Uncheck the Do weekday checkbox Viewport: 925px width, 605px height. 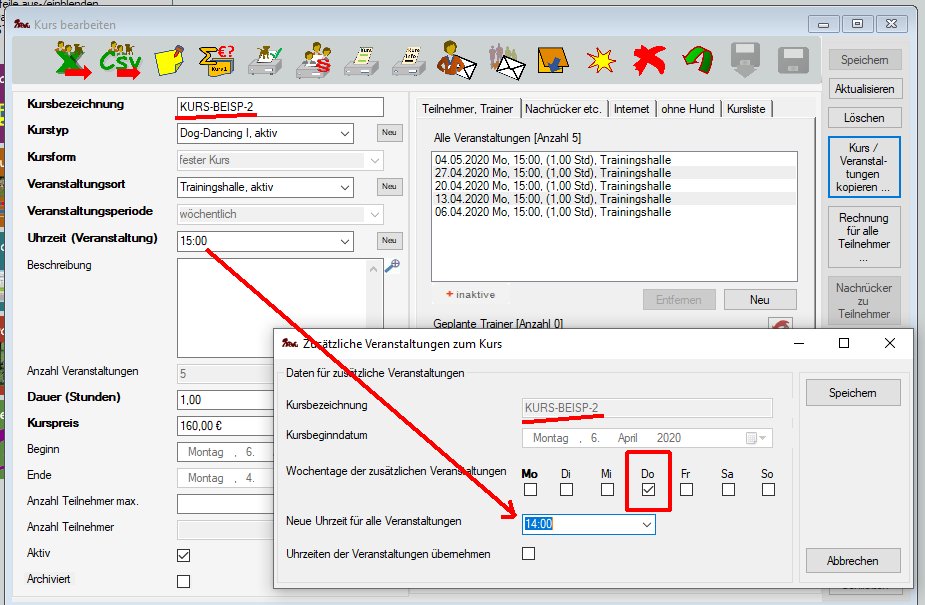[648, 490]
